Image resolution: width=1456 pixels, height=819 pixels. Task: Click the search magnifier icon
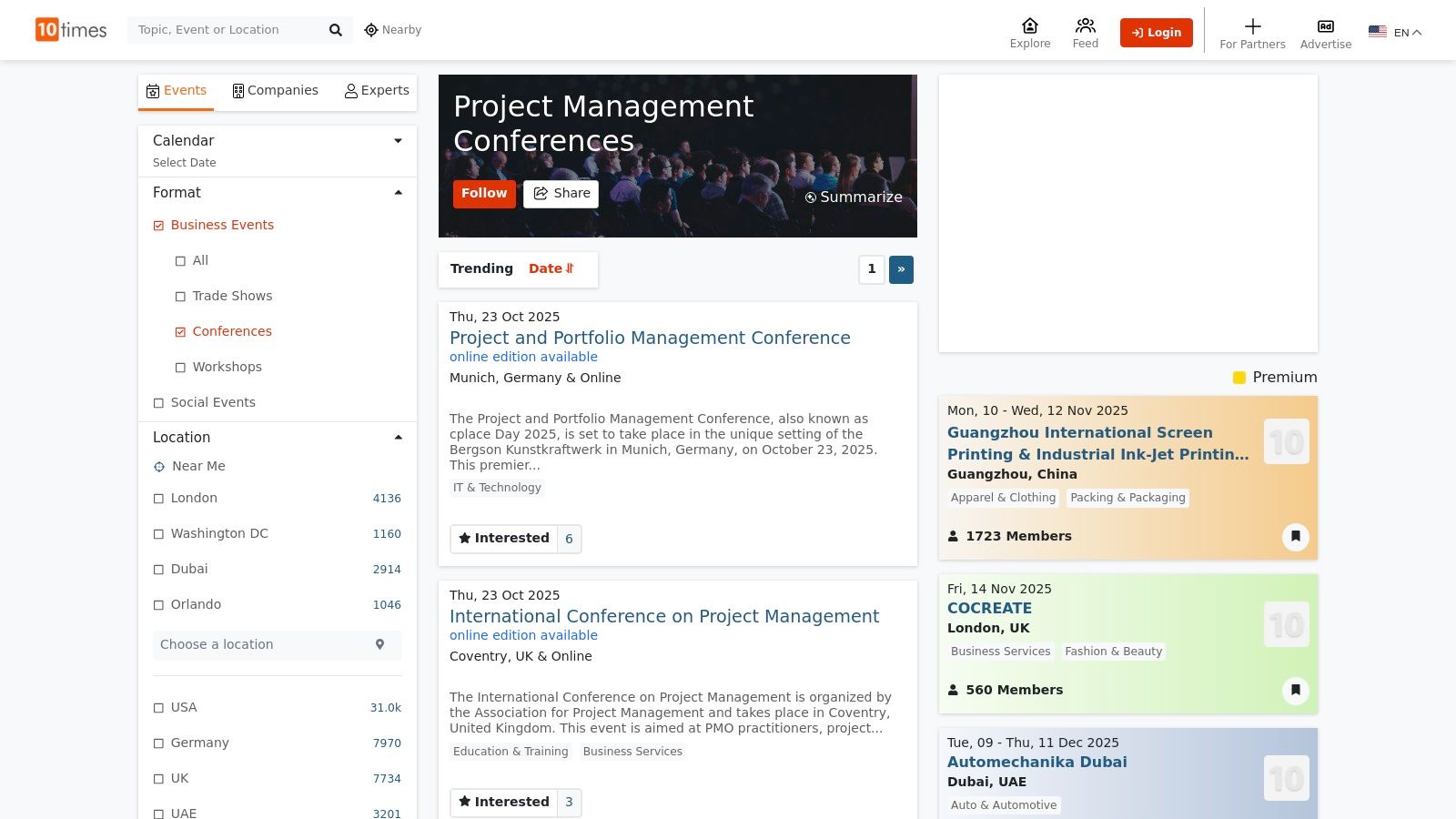coord(335,30)
